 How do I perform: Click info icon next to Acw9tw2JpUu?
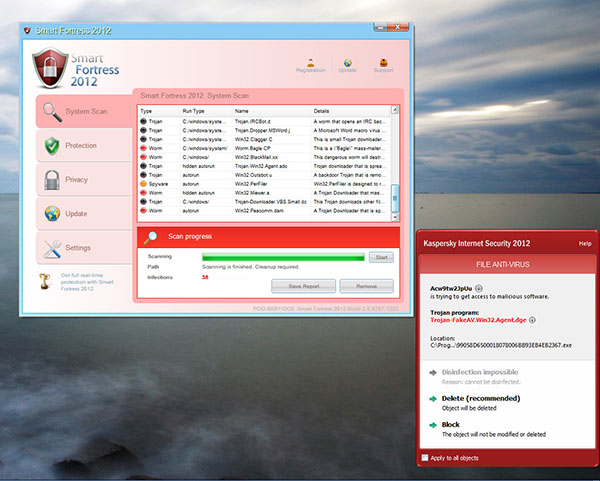[x=479, y=288]
